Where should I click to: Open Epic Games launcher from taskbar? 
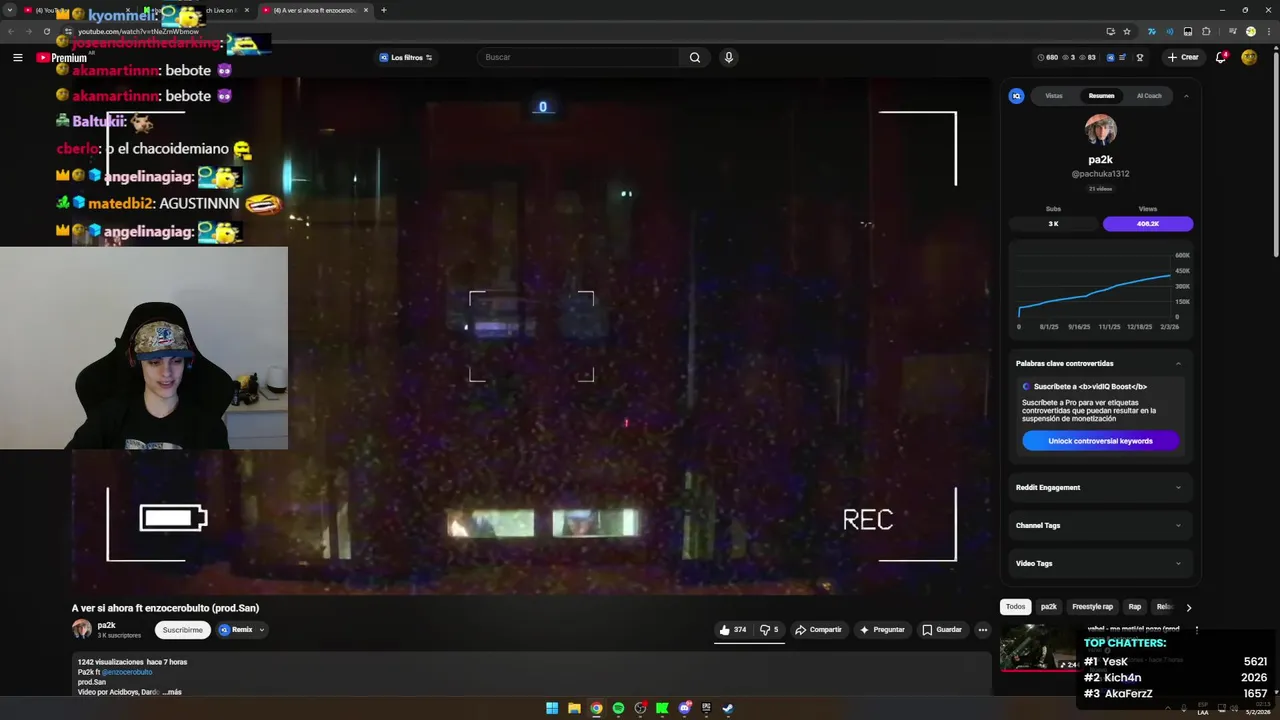(706, 708)
